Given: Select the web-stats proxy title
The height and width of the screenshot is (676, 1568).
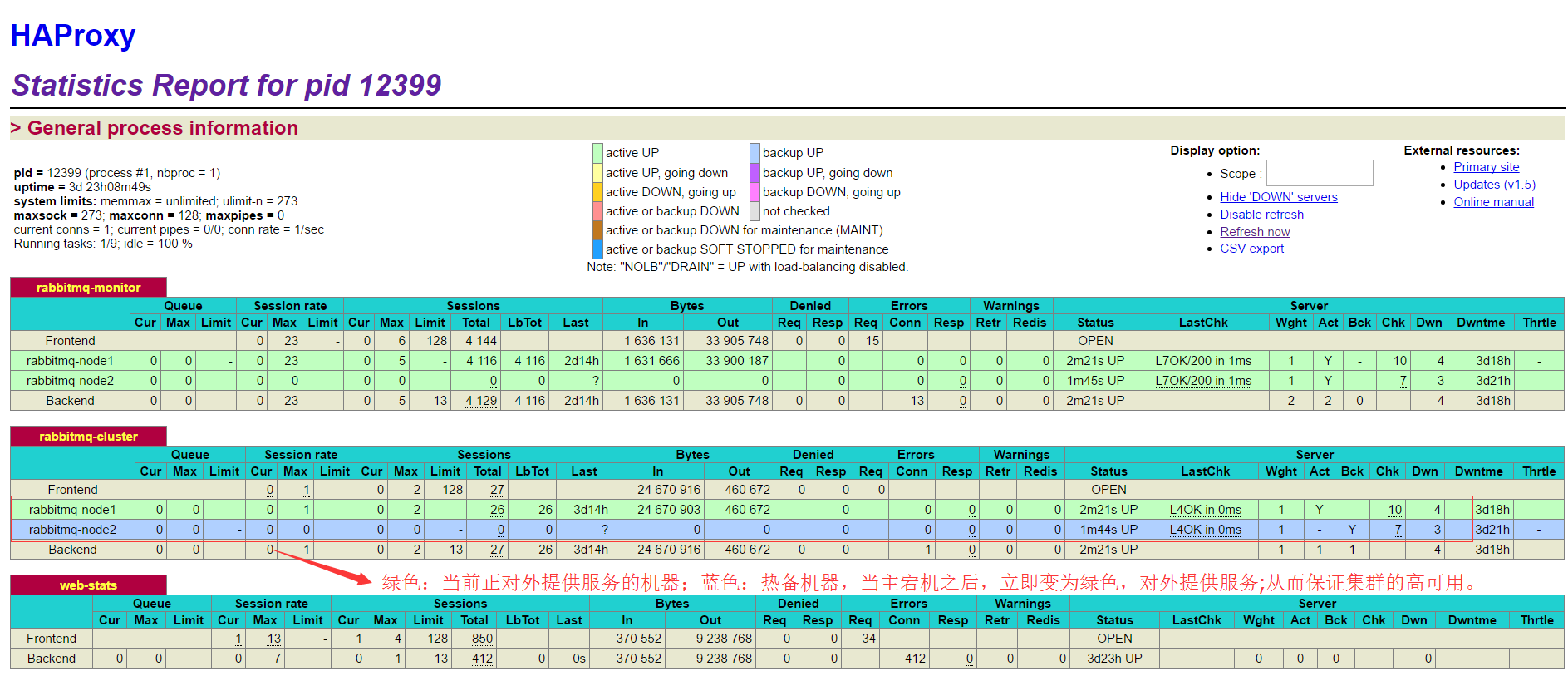Looking at the screenshot, I should 88,585.
